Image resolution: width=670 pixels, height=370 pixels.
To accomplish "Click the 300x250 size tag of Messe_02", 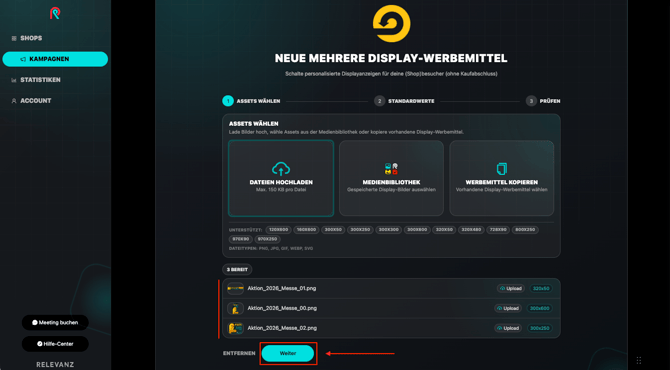I will (x=539, y=328).
